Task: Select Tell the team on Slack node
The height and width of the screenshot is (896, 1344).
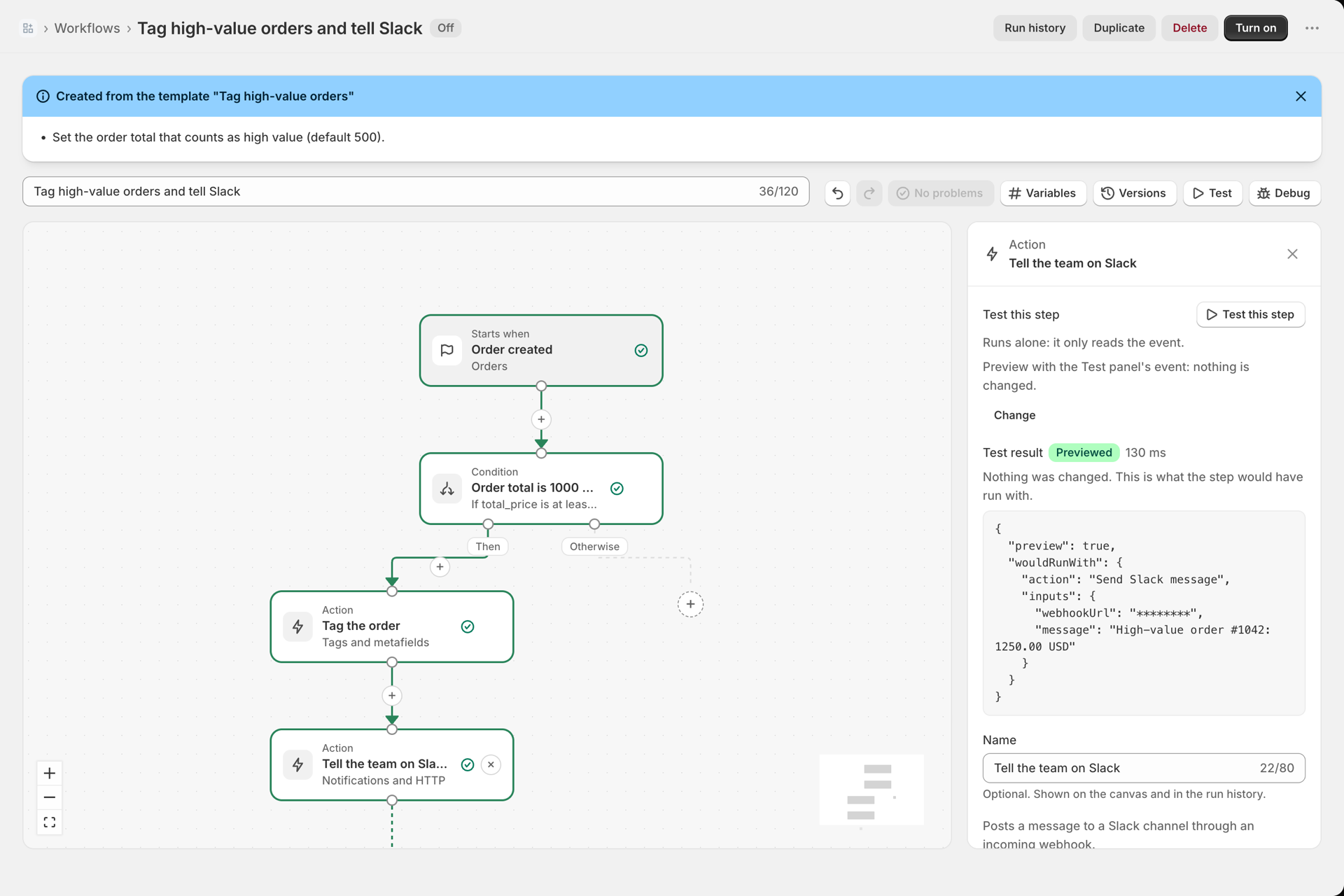Action: click(x=392, y=764)
